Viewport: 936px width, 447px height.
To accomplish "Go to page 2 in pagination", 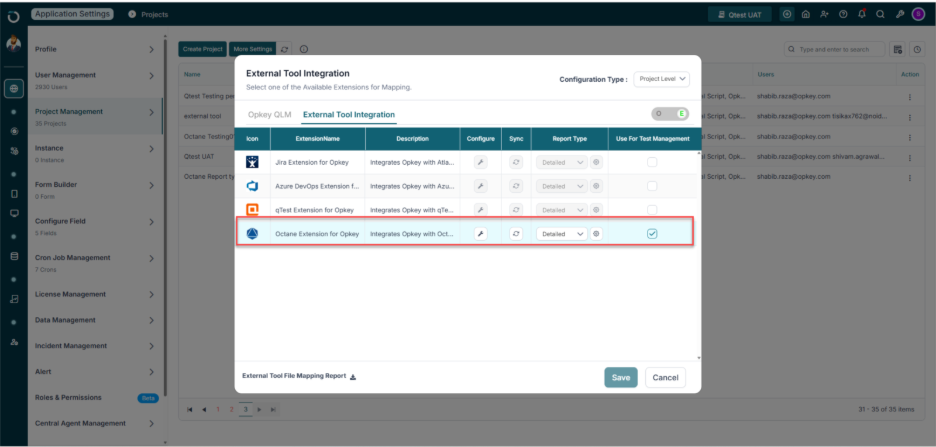I will 231,409.
